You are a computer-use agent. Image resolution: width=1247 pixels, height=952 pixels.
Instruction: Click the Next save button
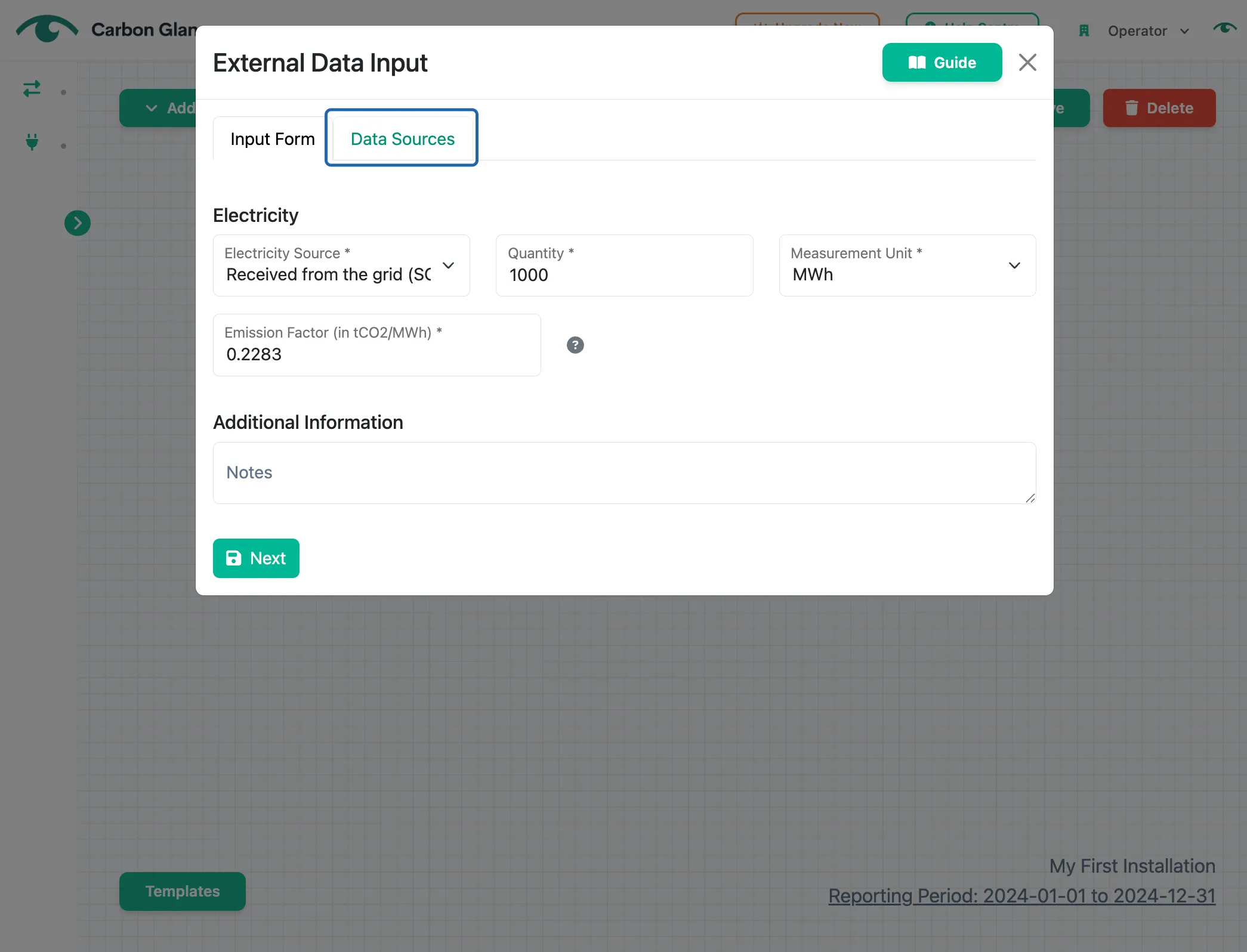pyautogui.click(x=256, y=558)
